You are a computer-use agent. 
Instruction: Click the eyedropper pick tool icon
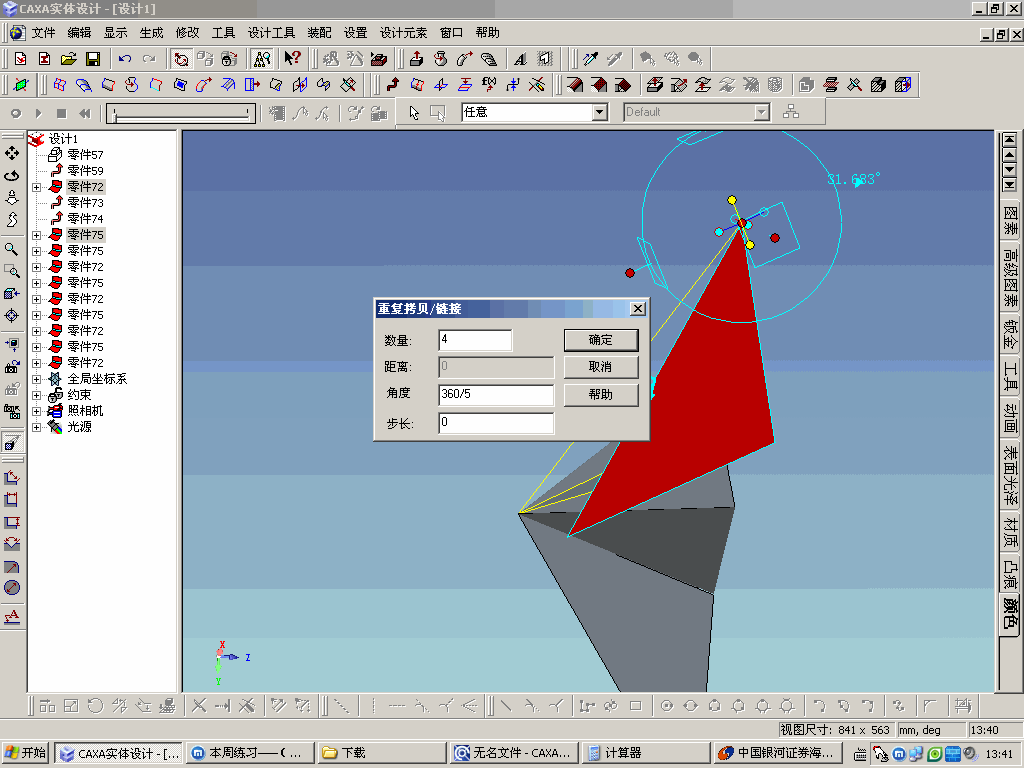pyautogui.click(x=591, y=59)
